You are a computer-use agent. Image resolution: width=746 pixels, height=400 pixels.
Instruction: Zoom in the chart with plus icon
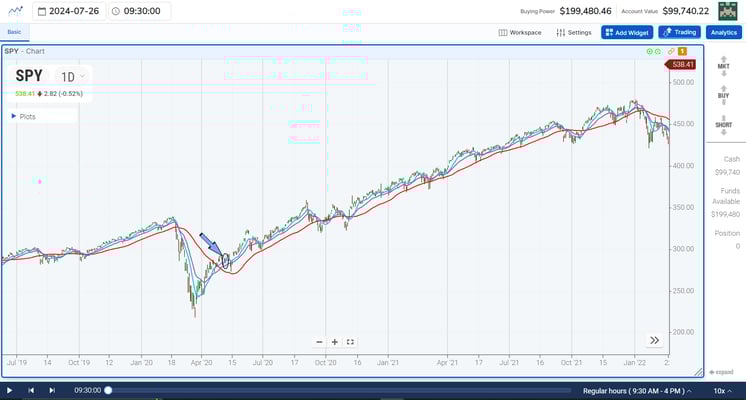[335, 342]
